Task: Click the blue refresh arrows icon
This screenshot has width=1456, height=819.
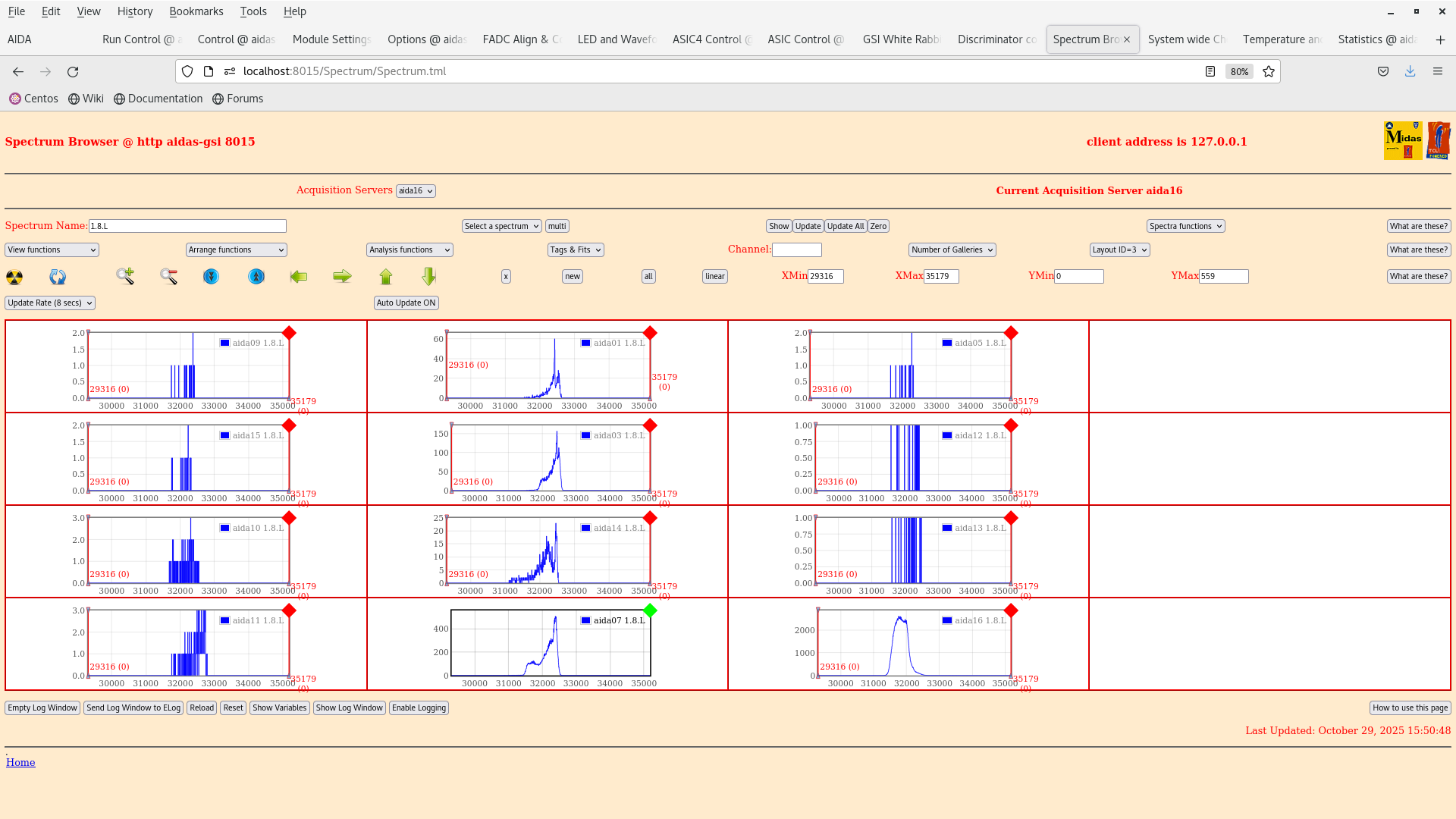Action: (x=57, y=277)
